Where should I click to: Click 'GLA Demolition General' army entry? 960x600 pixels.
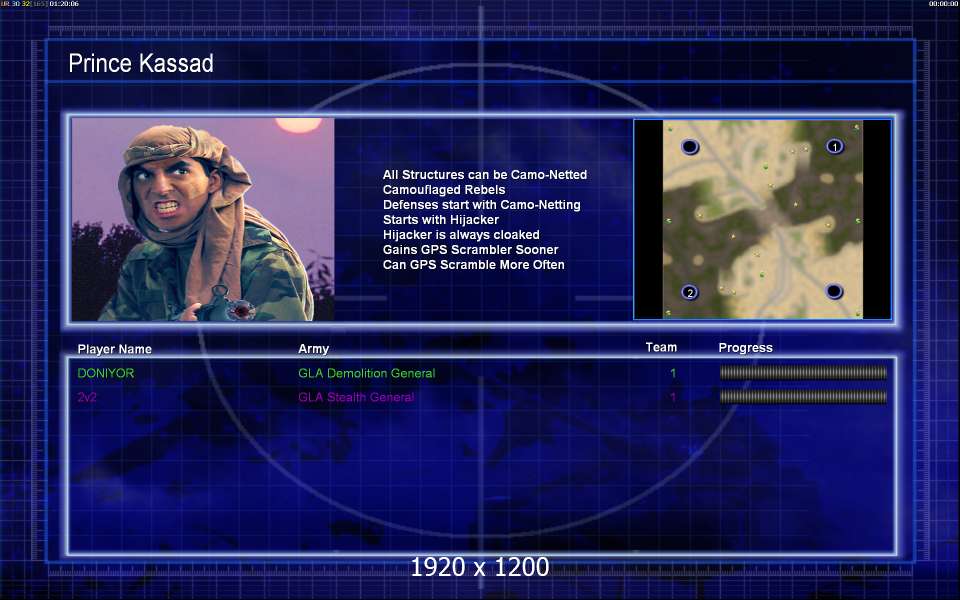[367, 373]
